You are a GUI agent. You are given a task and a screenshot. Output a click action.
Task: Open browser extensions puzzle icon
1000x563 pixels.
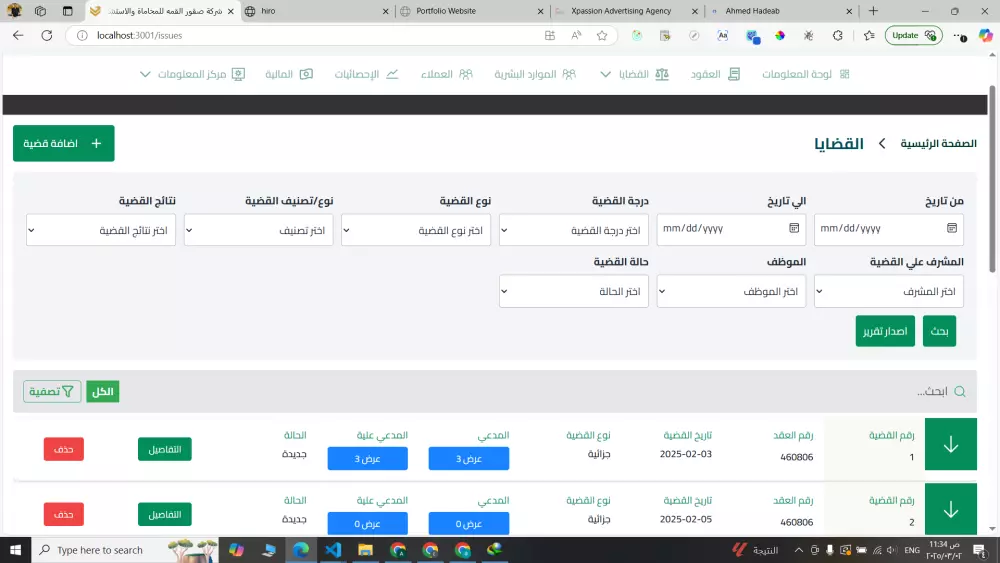tap(837, 36)
